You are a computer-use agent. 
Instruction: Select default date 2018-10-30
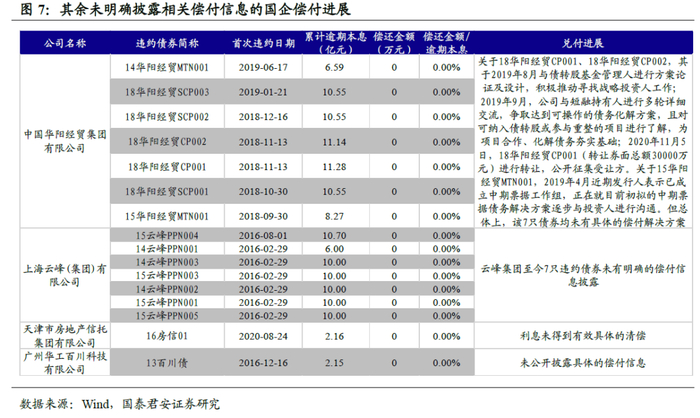coord(263,192)
